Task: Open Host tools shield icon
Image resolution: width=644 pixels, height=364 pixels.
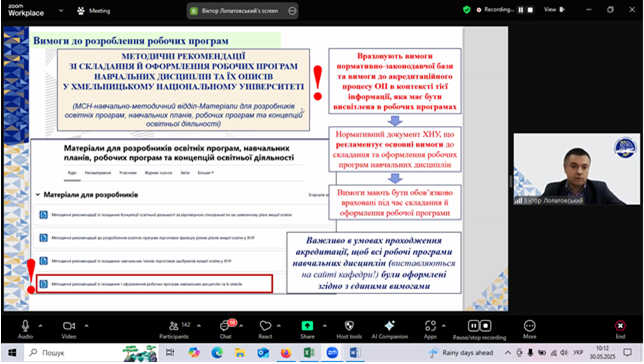Action: click(x=349, y=329)
